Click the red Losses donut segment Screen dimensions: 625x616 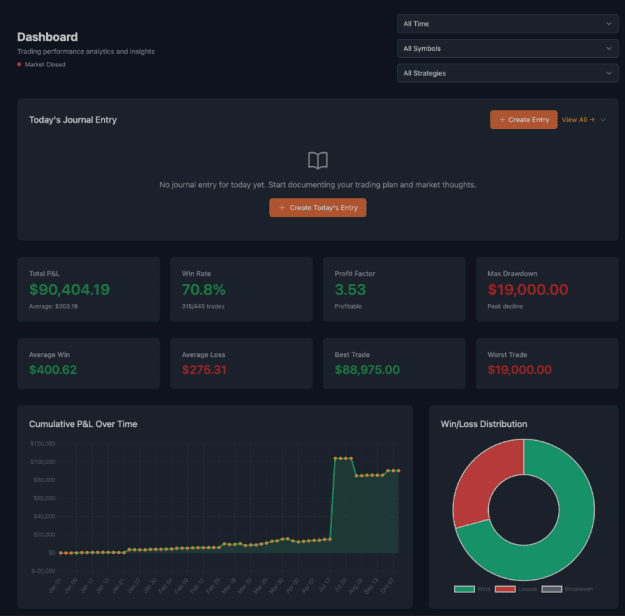pos(484,478)
